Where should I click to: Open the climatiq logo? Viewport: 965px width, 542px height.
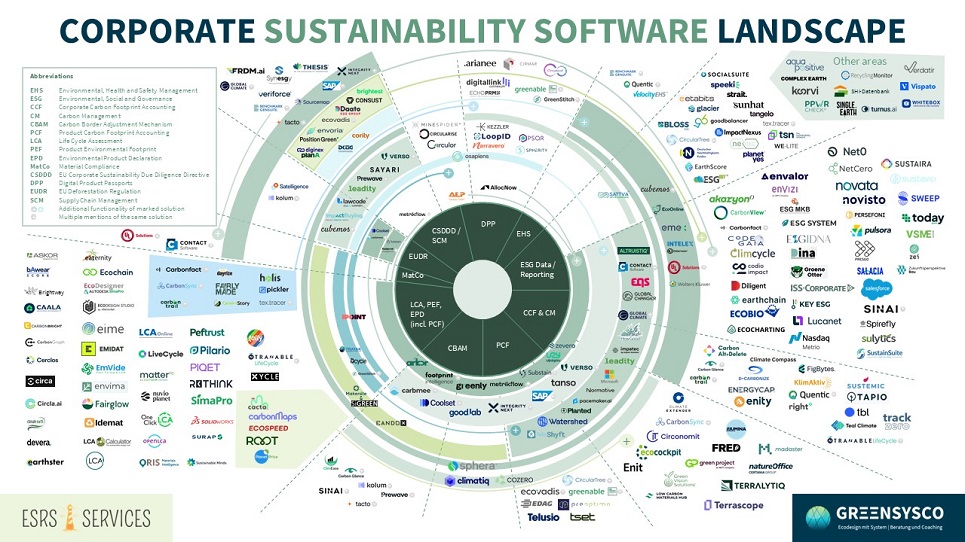tap(465, 481)
